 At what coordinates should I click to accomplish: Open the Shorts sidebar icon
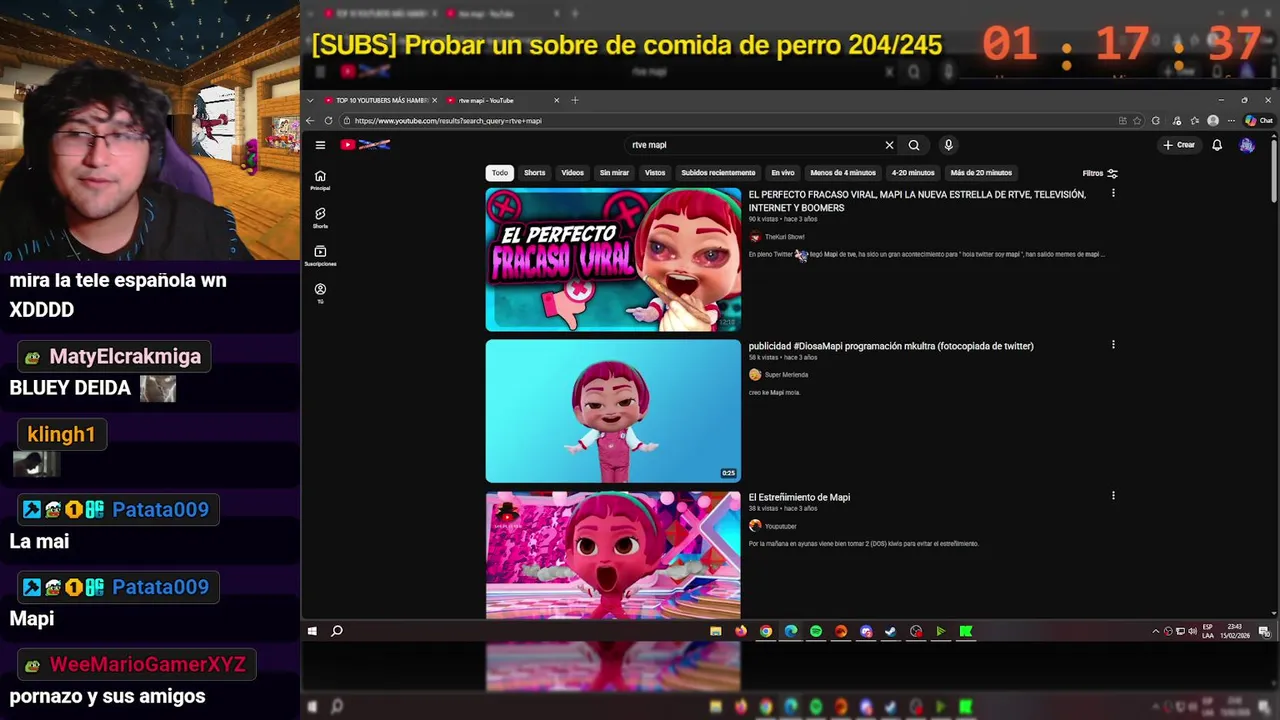pyautogui.click(x=320, y=218)
